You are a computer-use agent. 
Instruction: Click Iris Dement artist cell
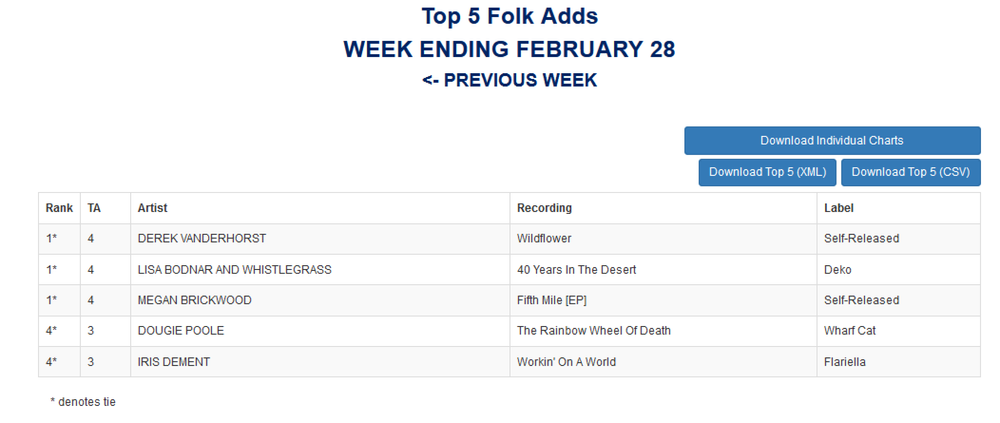point(320,362)
